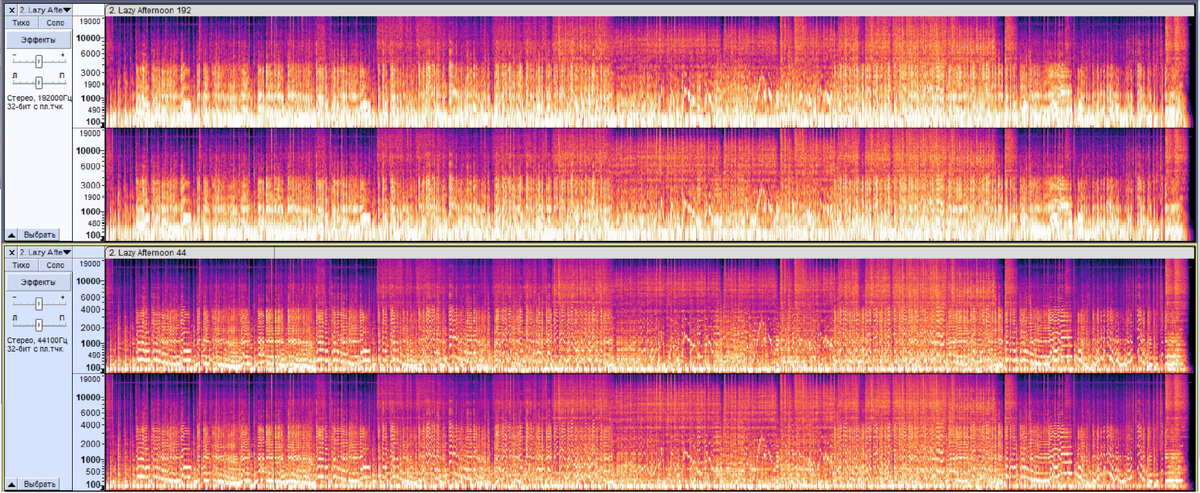Click the gain slider of the 44100Hz track
1200x493 pixels.
click(x=38, y=303)
